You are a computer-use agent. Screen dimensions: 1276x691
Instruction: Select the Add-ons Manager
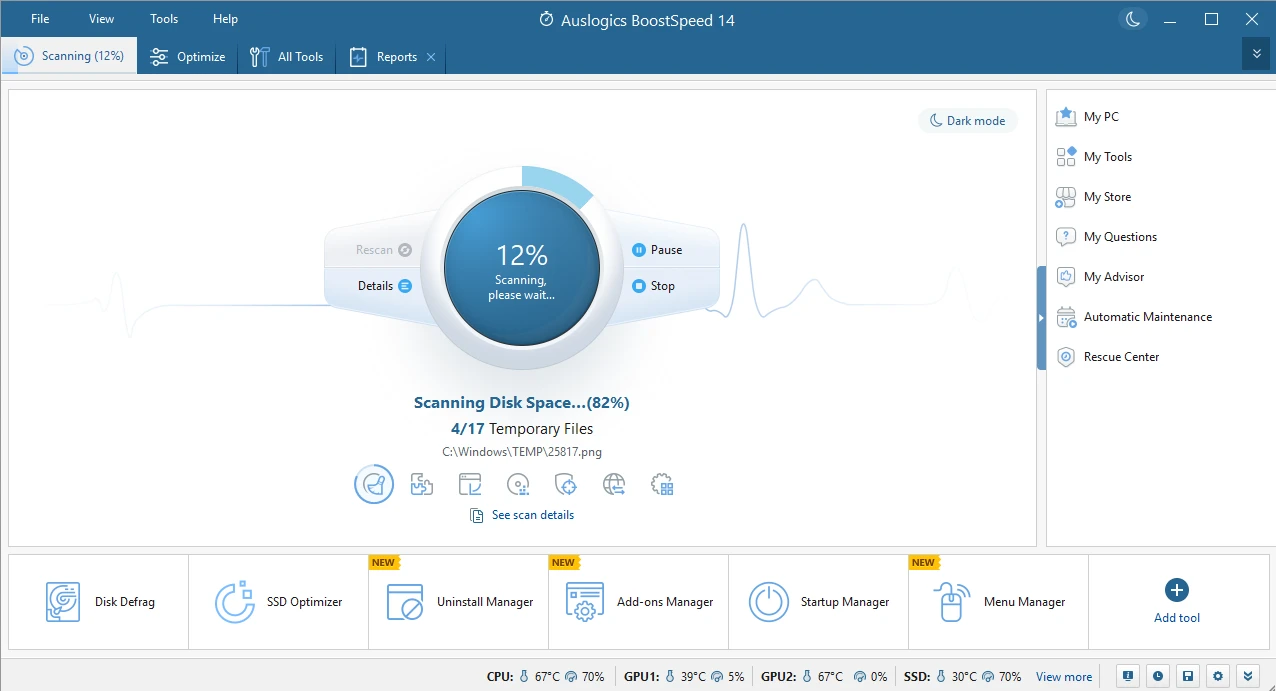[x=637, y=601]
